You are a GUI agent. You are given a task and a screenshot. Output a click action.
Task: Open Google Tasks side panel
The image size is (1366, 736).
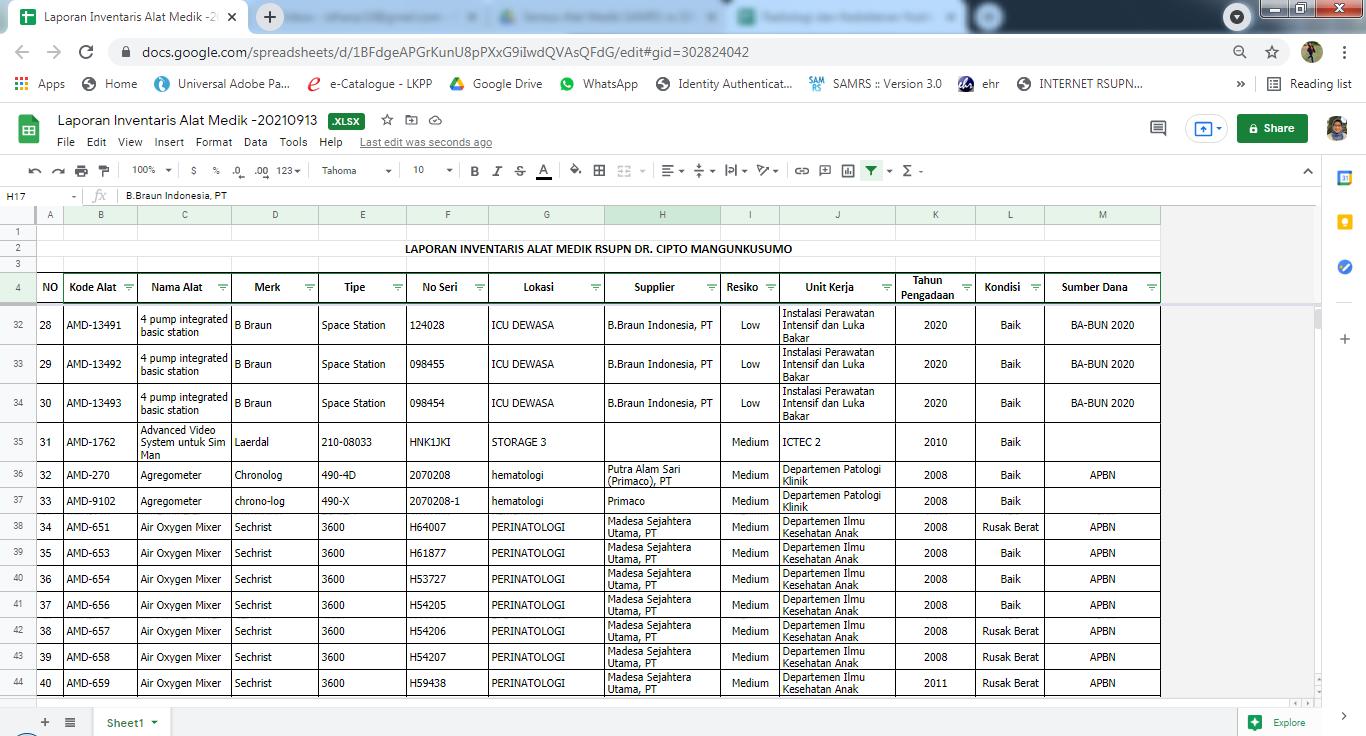1345,267
